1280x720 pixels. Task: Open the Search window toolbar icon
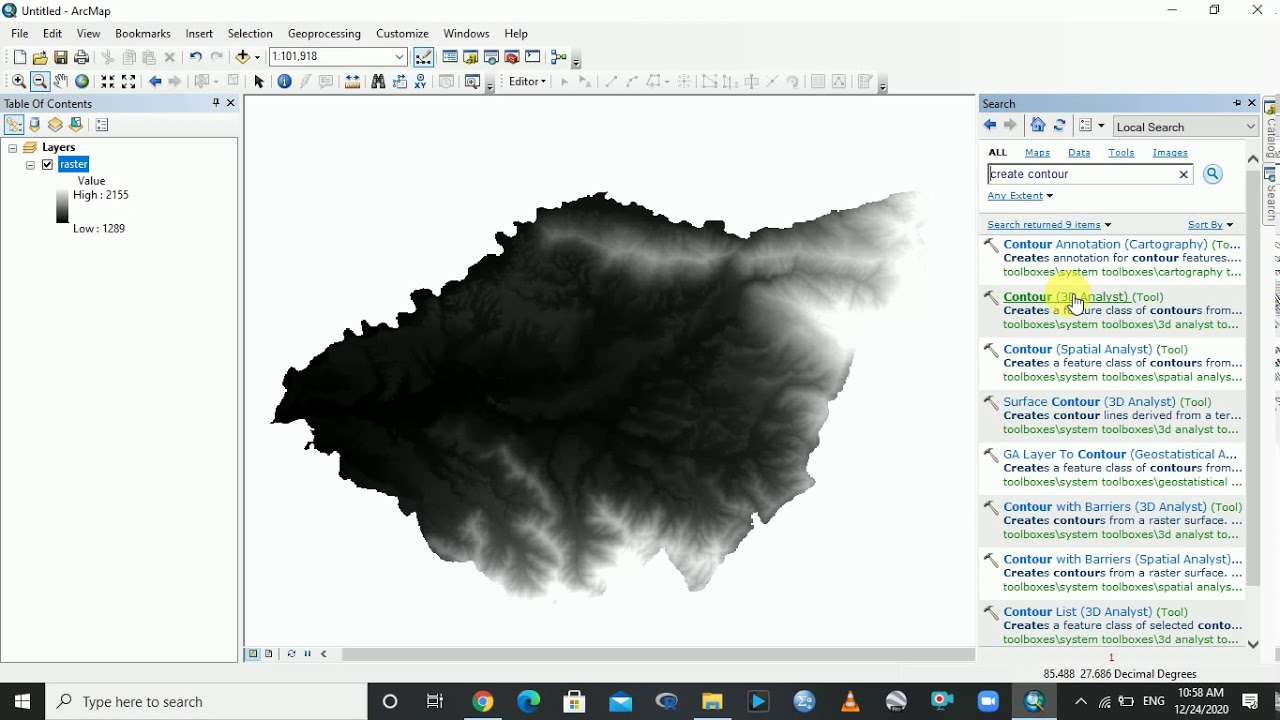[491, 58]
